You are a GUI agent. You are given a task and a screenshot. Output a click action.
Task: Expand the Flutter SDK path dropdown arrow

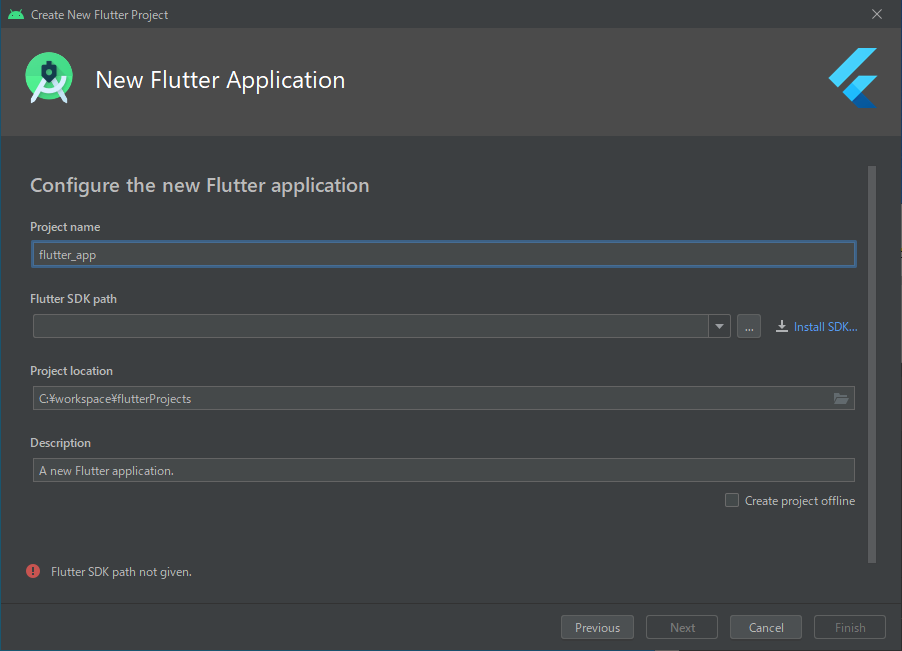(719, 326)
